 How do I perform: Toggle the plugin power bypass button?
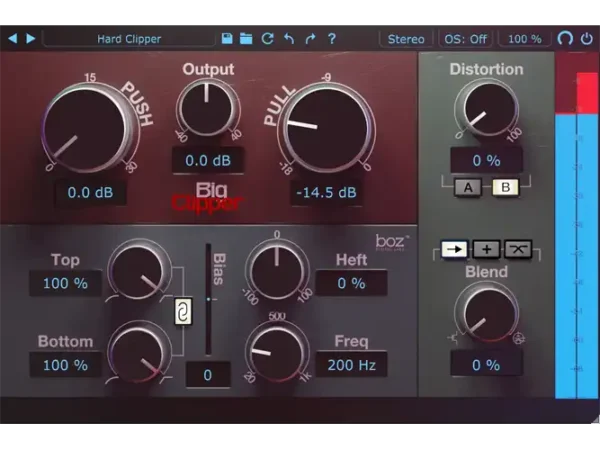(586, 39)
